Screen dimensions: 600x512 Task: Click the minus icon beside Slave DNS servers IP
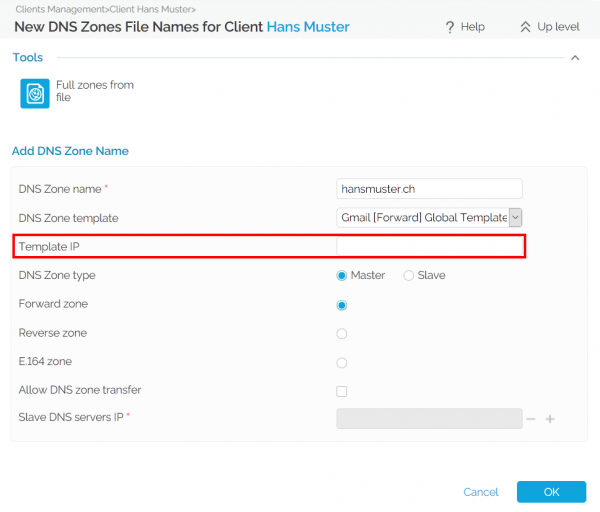point(531,418)
